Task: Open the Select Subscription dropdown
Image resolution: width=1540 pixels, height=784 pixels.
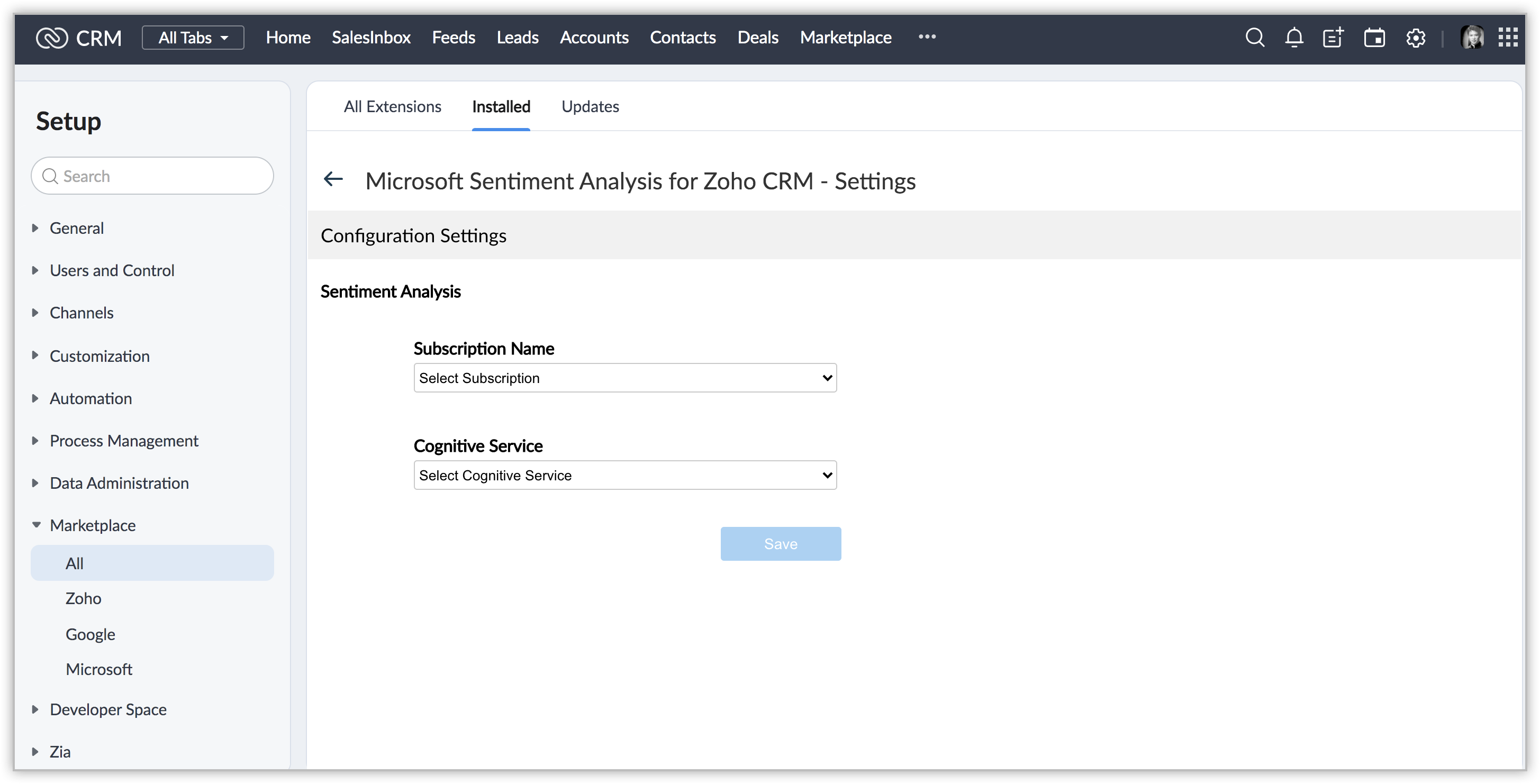Action: click(624, 378)
